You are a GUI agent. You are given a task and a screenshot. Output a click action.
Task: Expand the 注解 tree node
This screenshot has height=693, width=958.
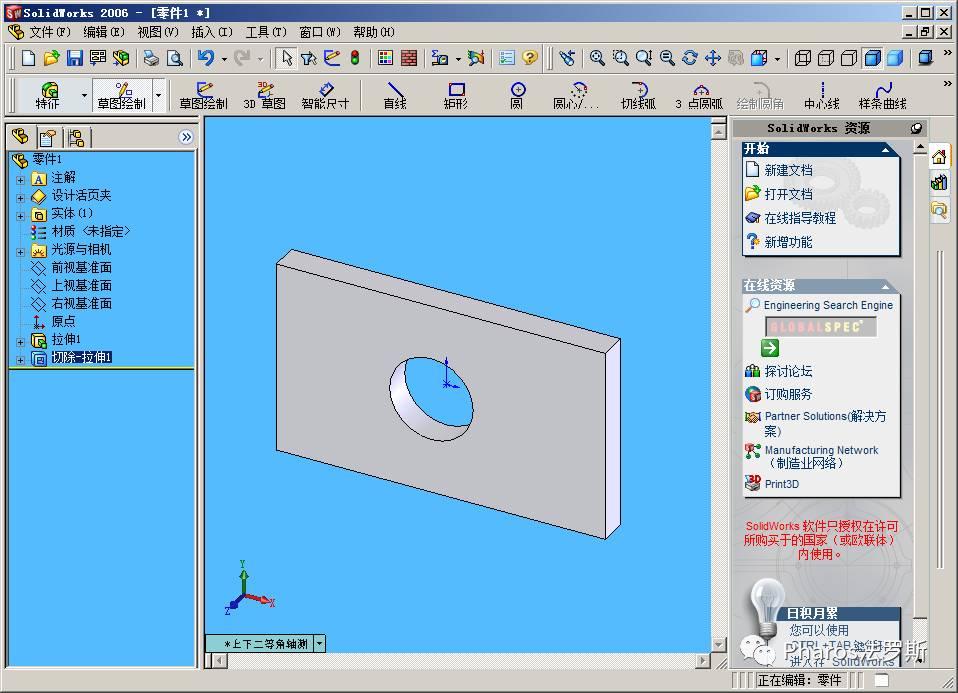[20, 180]
